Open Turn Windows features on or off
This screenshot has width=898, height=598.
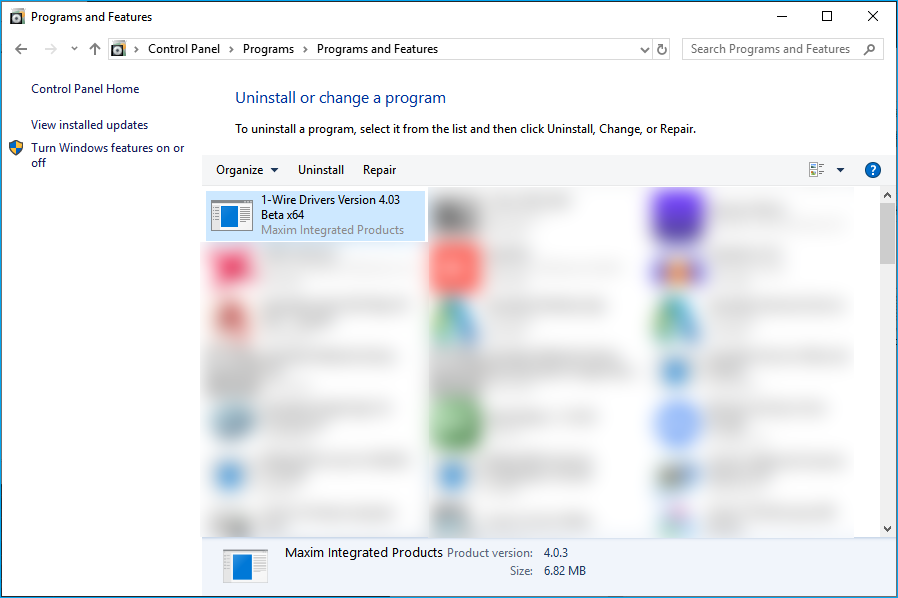click(108, 155)
